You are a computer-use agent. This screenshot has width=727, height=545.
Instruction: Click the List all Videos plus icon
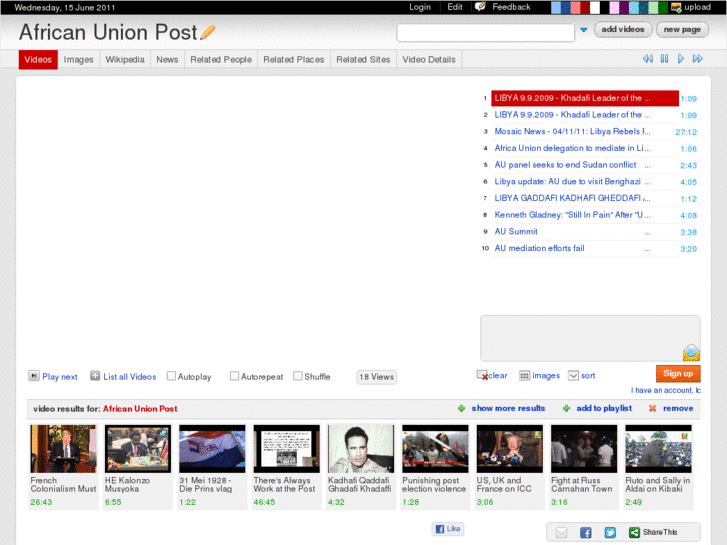click(x=95, y=376)
